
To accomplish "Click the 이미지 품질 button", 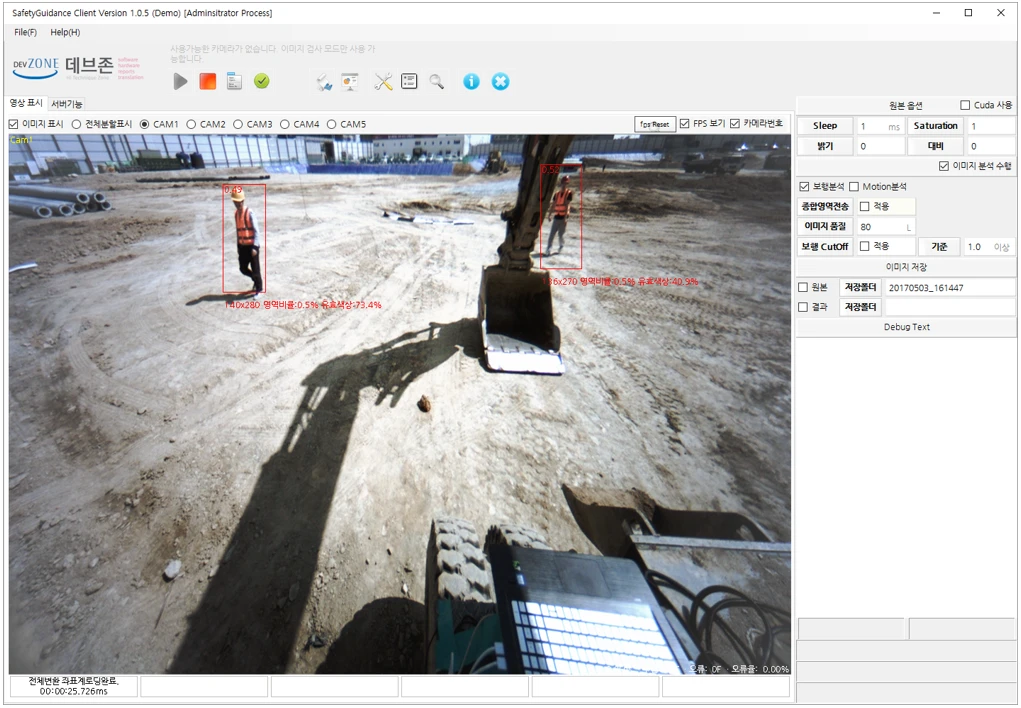I will 825,226.
